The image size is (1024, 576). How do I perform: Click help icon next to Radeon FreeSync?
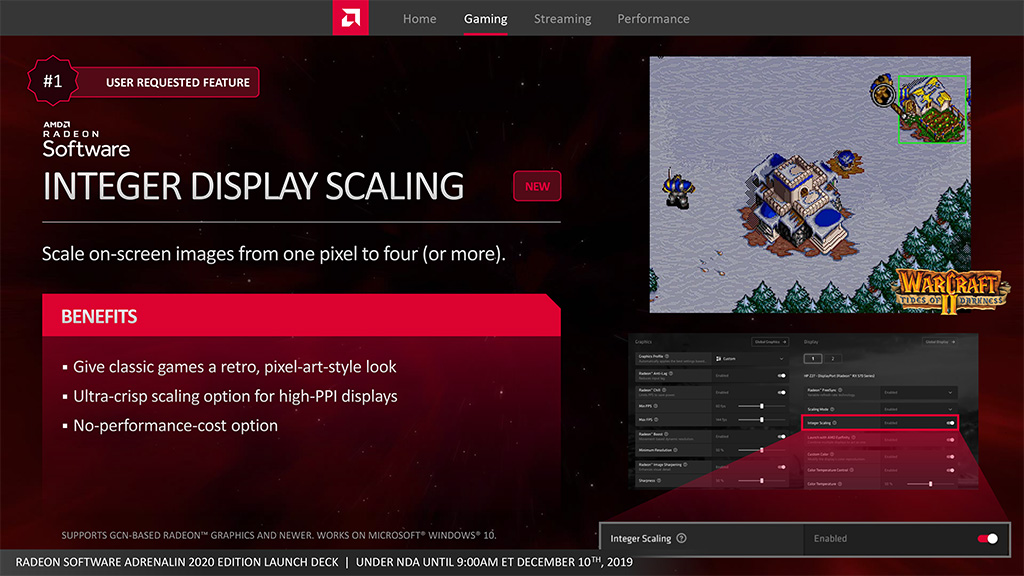(x=840, y=390)
